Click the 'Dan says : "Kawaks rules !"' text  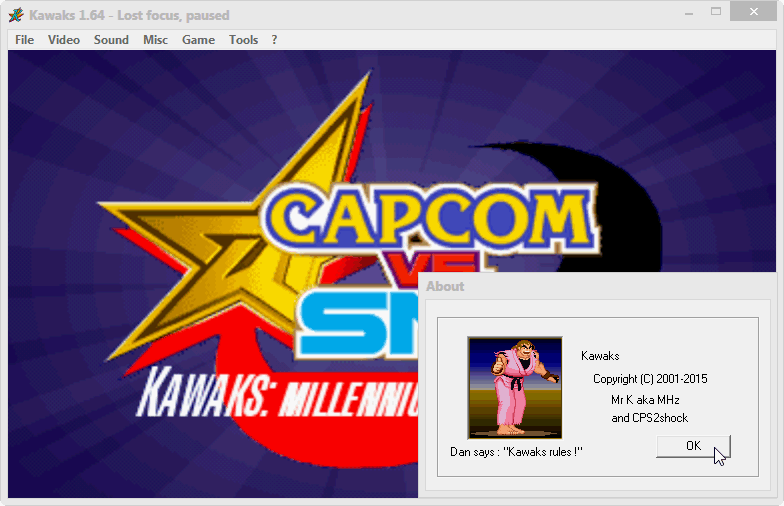[x=516, y=452]
